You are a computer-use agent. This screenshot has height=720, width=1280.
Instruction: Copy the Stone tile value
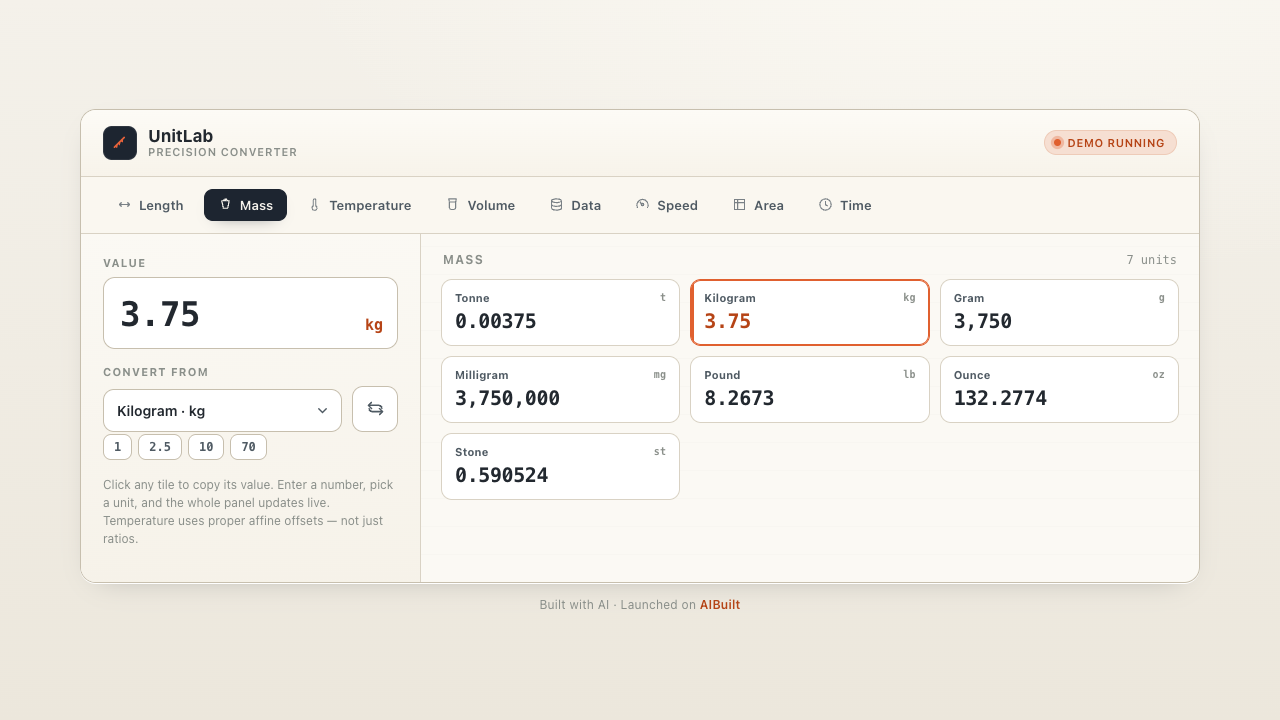pos(560,466)
